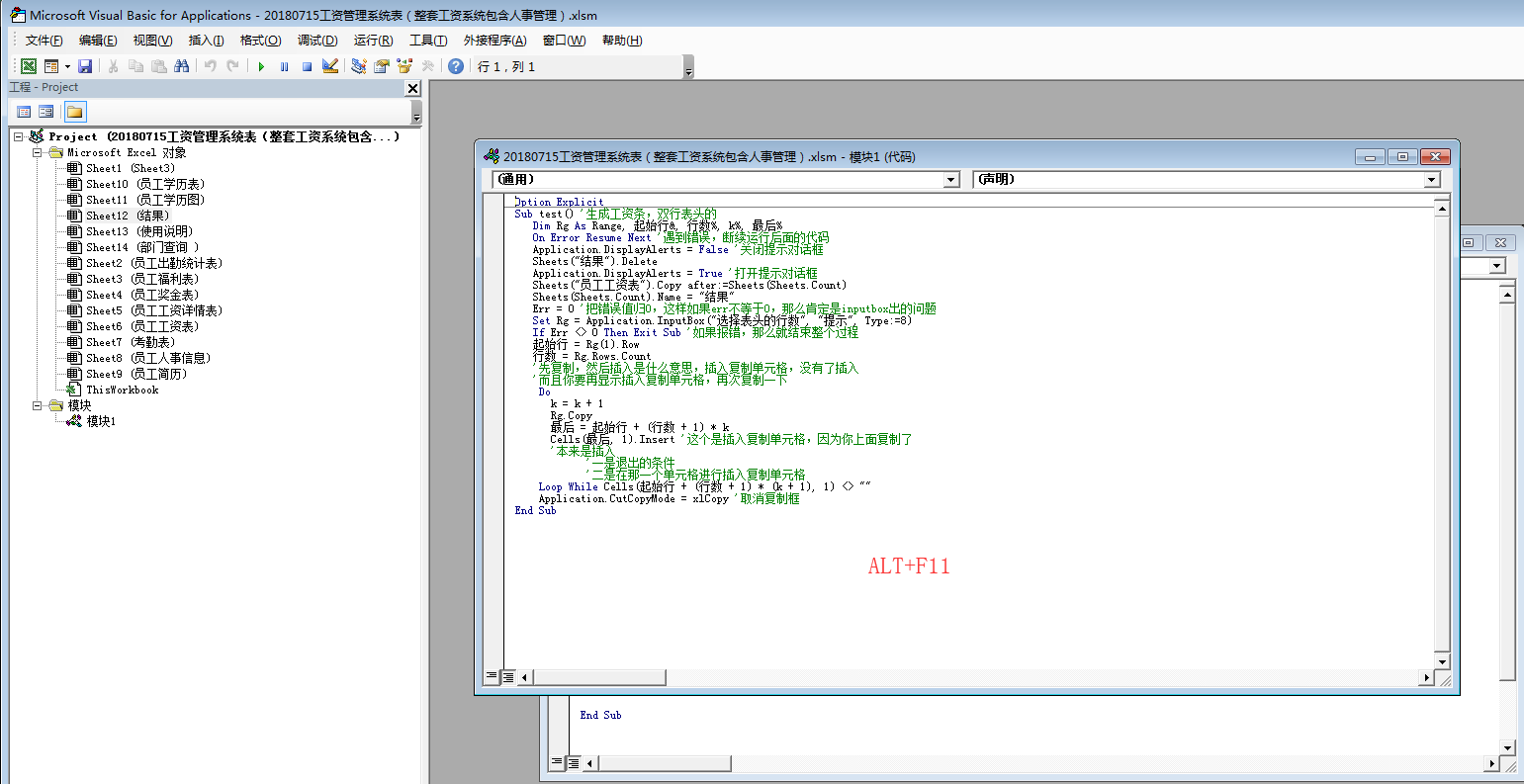Select Sheet2 (员工出勤统计表) tree item
Viewport: 1524px width, 784px height.
[x=154, y=263]
